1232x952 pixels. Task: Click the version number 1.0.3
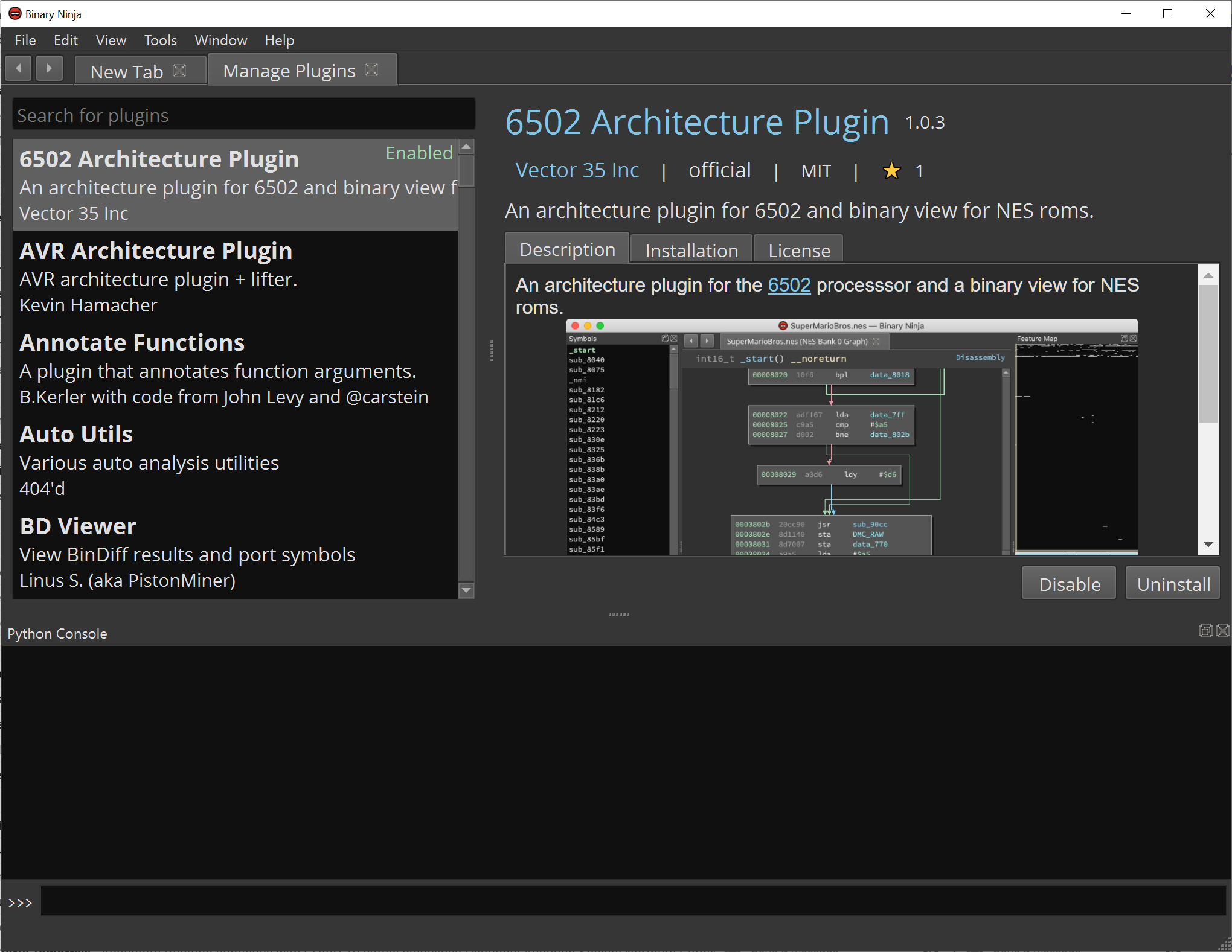925,123
